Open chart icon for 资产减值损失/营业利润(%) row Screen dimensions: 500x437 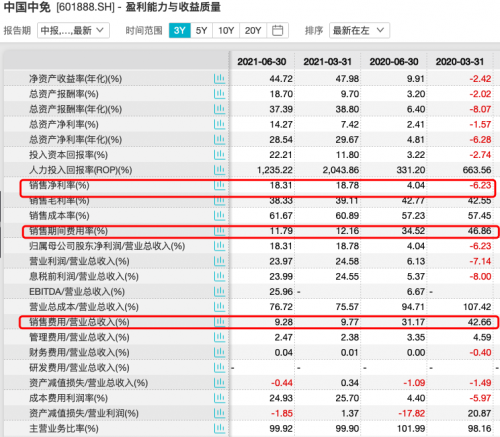pos(219,413)
